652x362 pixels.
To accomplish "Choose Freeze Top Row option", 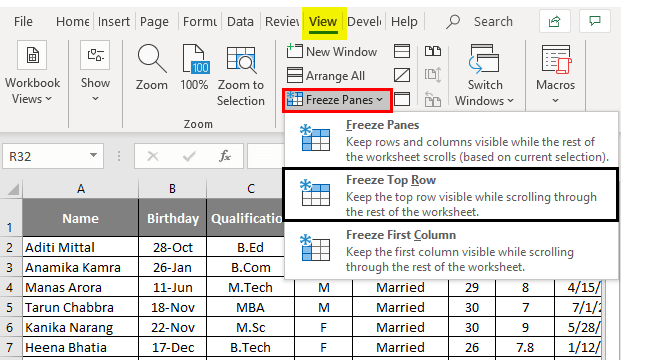I will pyautogui.click(x=451, y=195).
